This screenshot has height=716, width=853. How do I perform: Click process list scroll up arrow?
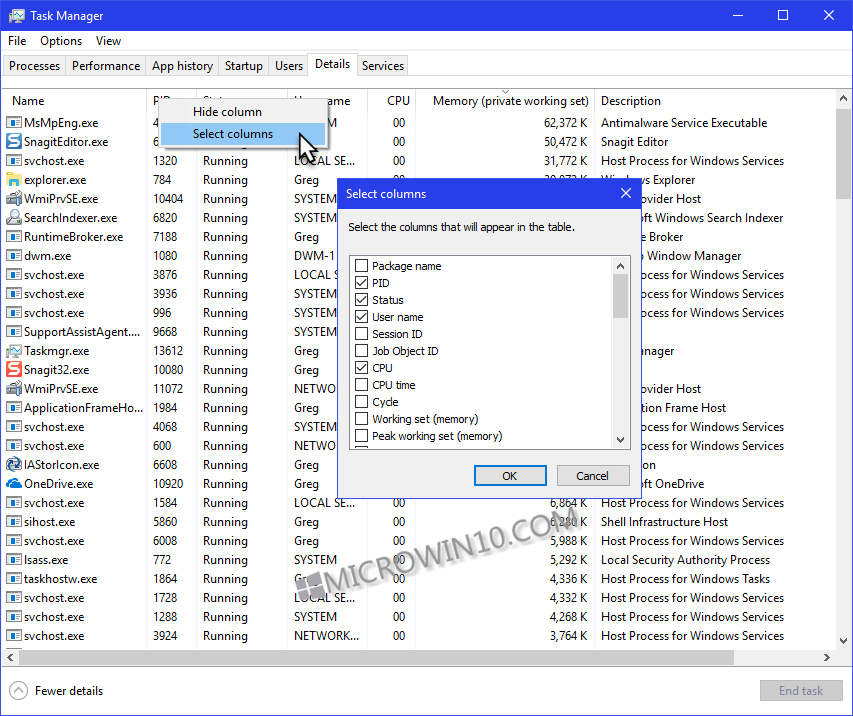843,98
